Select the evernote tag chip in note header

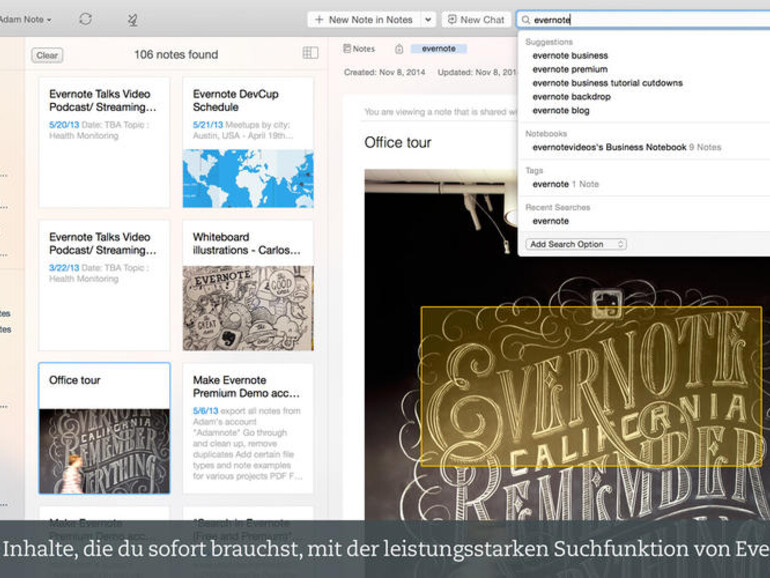[x=439, y=49]
